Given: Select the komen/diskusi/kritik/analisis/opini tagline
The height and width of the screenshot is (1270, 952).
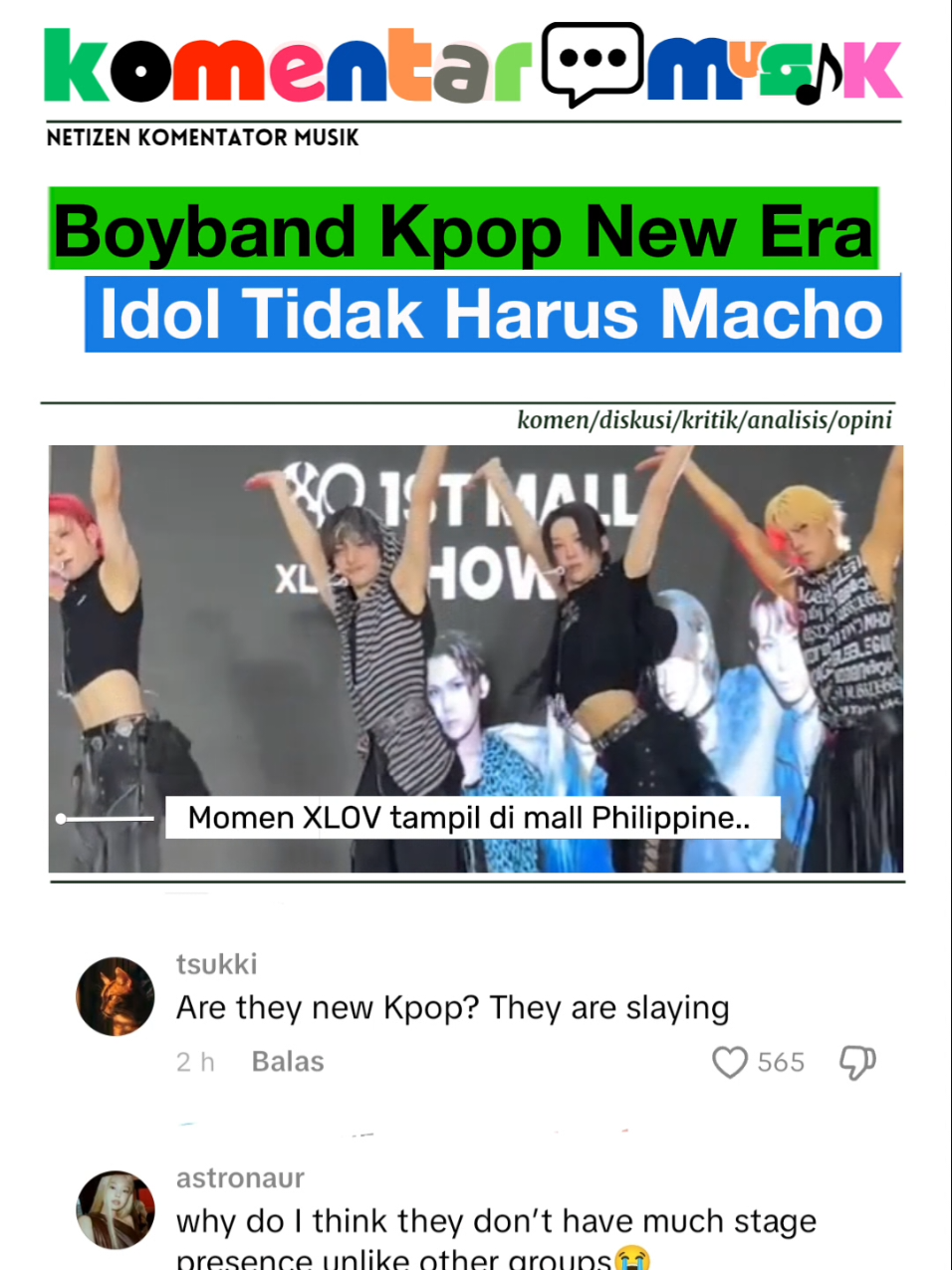Looking at the screenshot, I should coord(705,419).
